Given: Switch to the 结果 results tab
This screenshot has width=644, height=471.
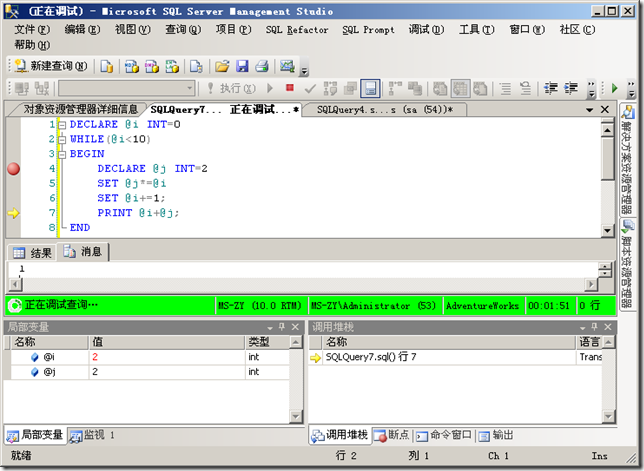Looking at the screenshot, I should (x=32, y=253).
